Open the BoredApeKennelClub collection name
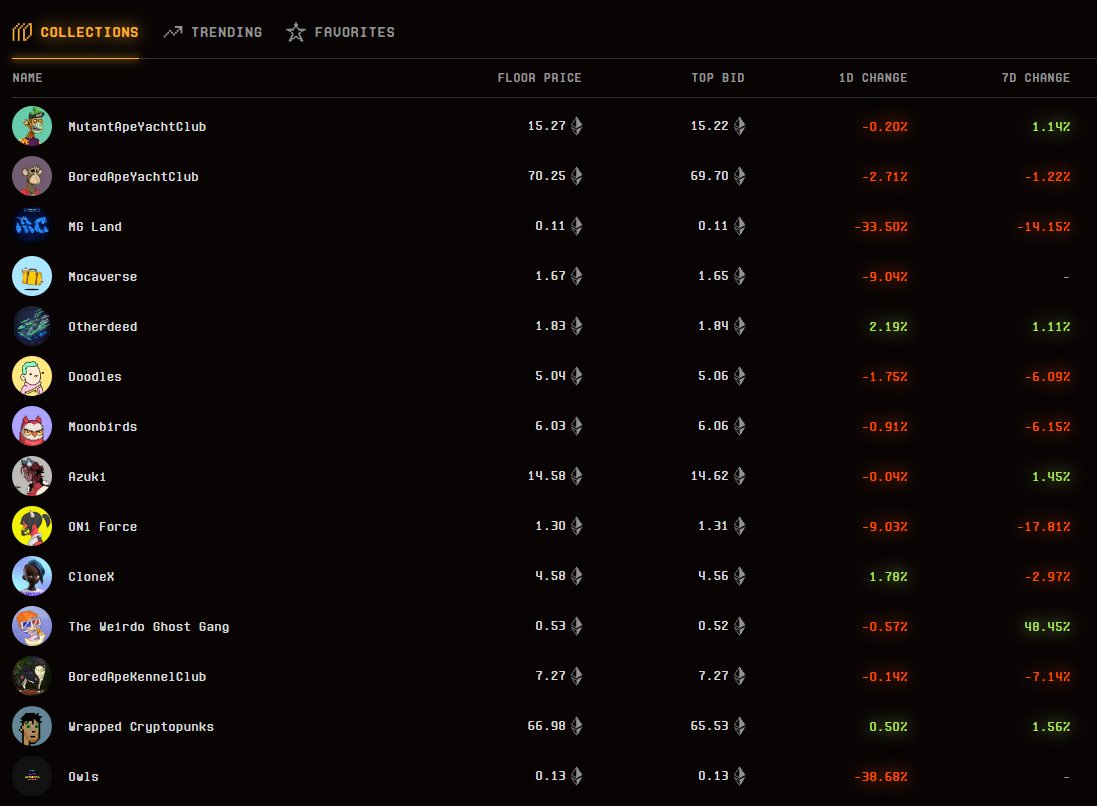1097x806 pixels. 137,677
